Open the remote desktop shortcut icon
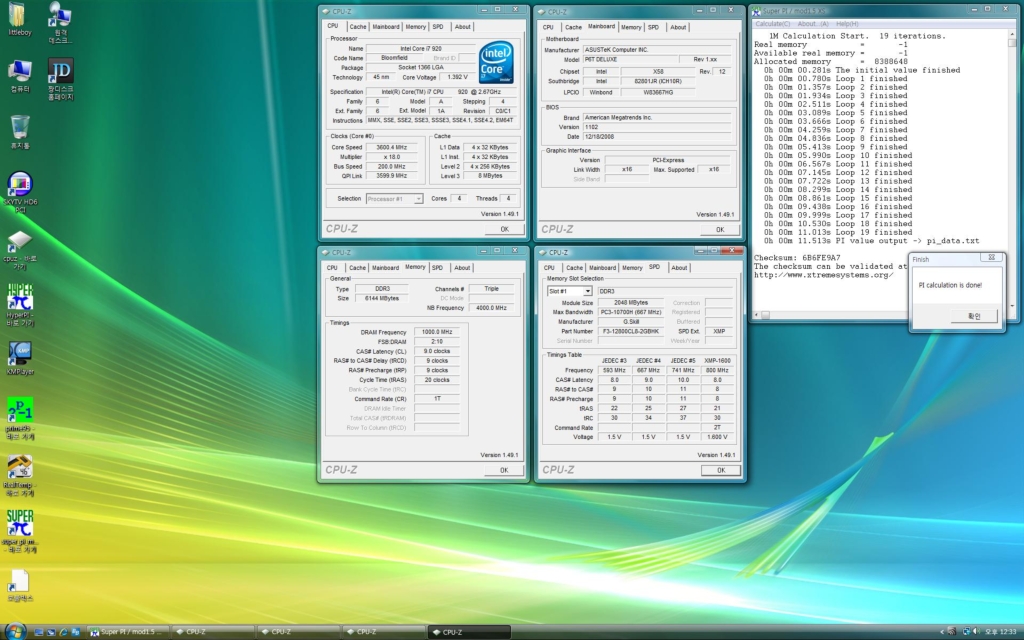 [x=60, y=22]
